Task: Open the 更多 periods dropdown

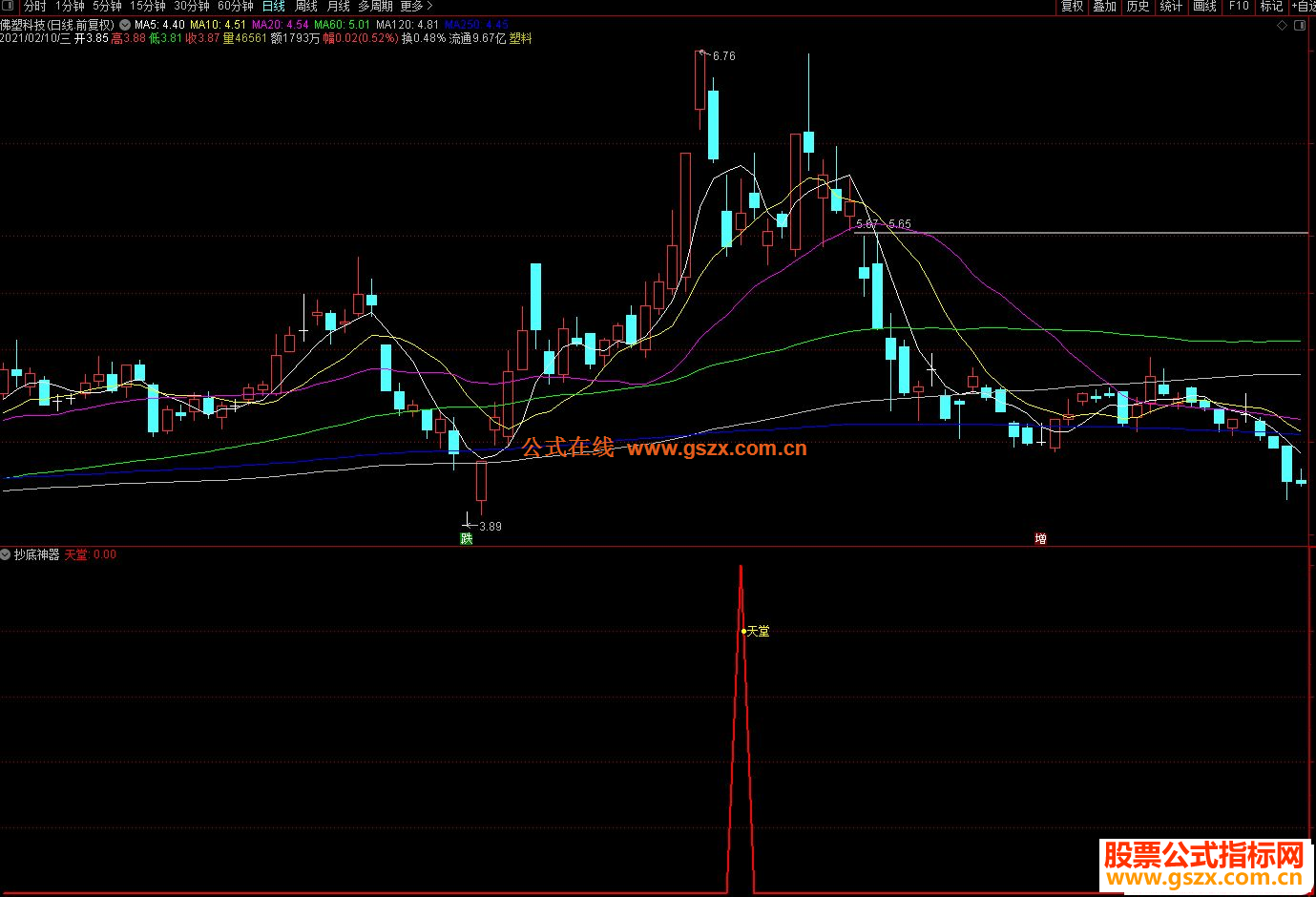Action: (x=416, y=6)
